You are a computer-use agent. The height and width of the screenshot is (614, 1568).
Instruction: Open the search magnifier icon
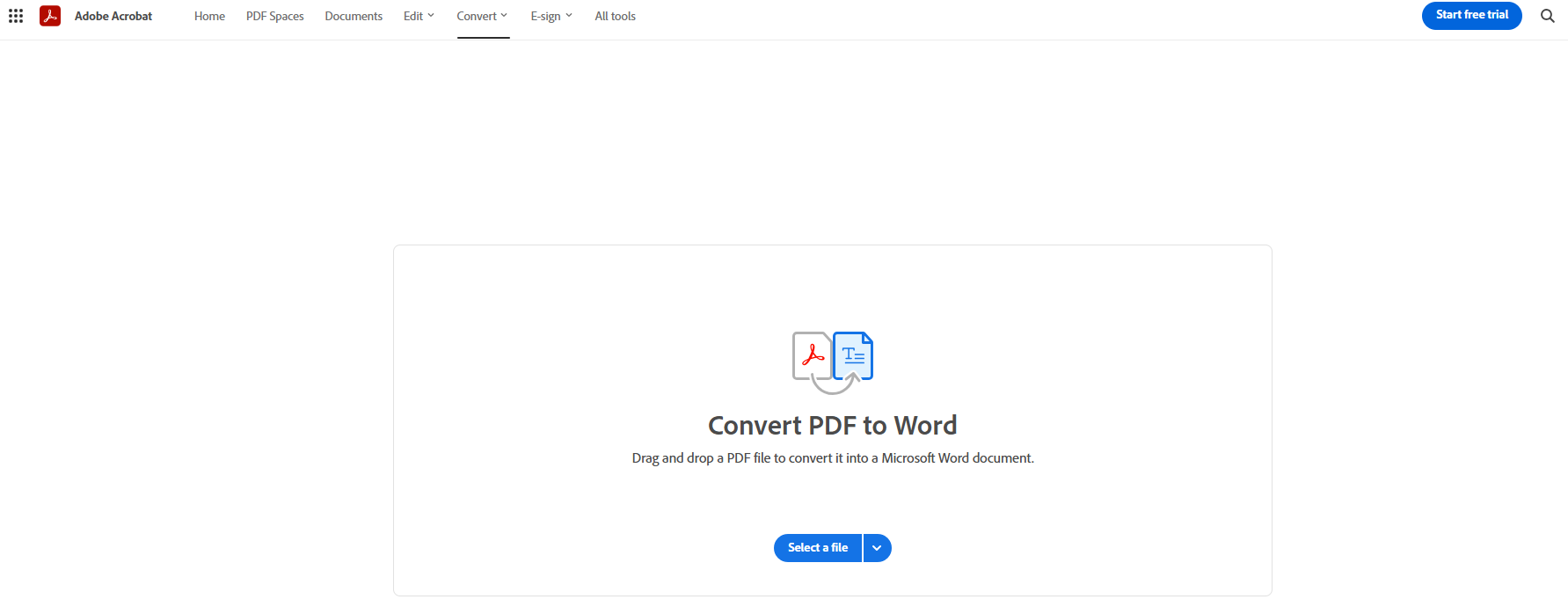1548,16
